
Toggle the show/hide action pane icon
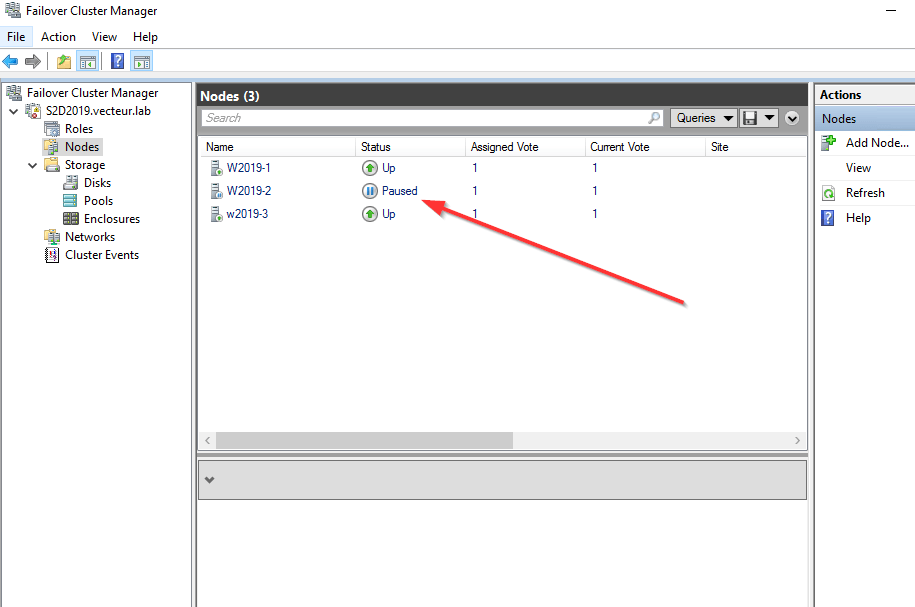[x=141, y=62]
